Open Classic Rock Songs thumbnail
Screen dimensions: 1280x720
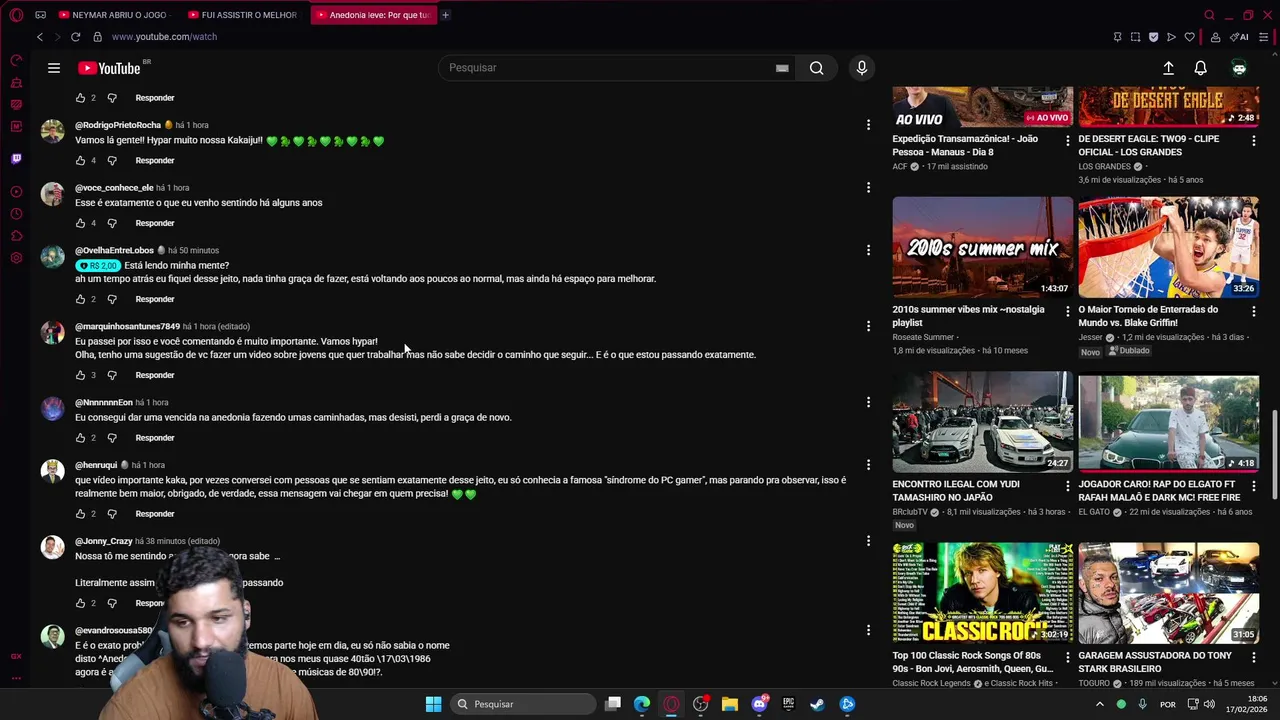coord(982,592)
